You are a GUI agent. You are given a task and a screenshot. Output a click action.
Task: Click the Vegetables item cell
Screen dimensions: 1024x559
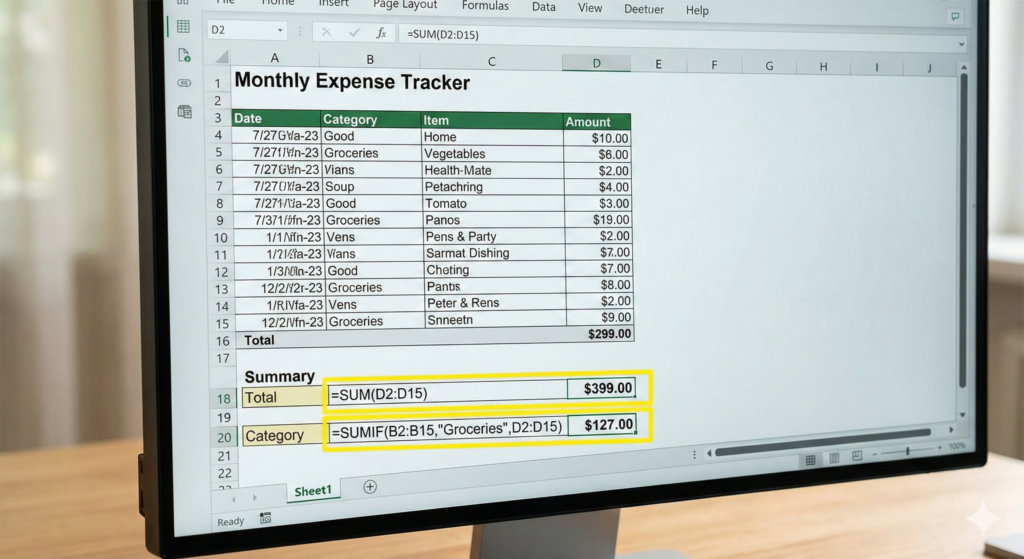[492, 153]
